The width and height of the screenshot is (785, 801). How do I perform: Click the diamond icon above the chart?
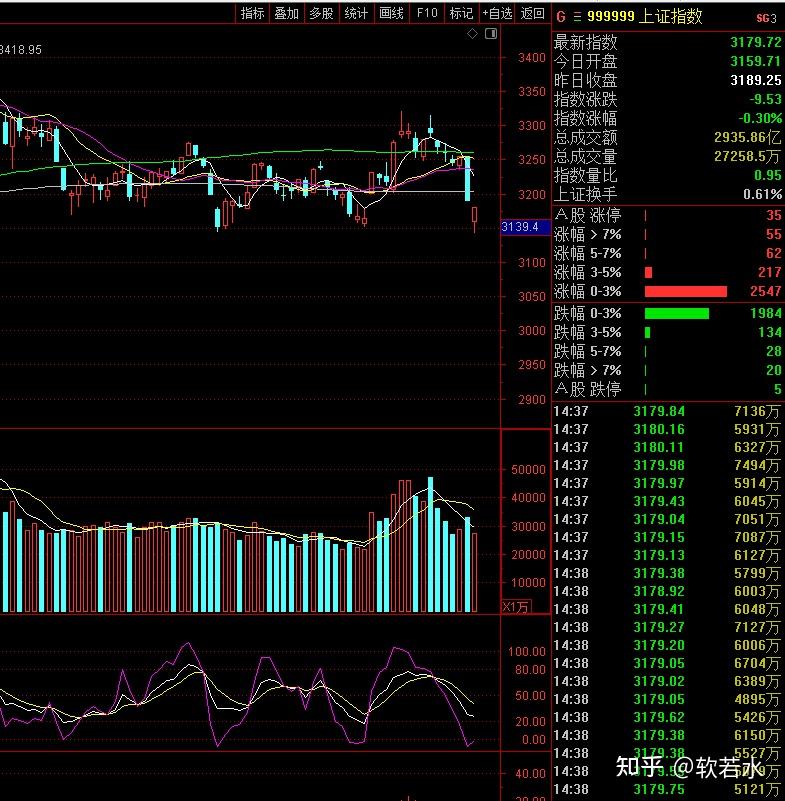coord(472,34)
